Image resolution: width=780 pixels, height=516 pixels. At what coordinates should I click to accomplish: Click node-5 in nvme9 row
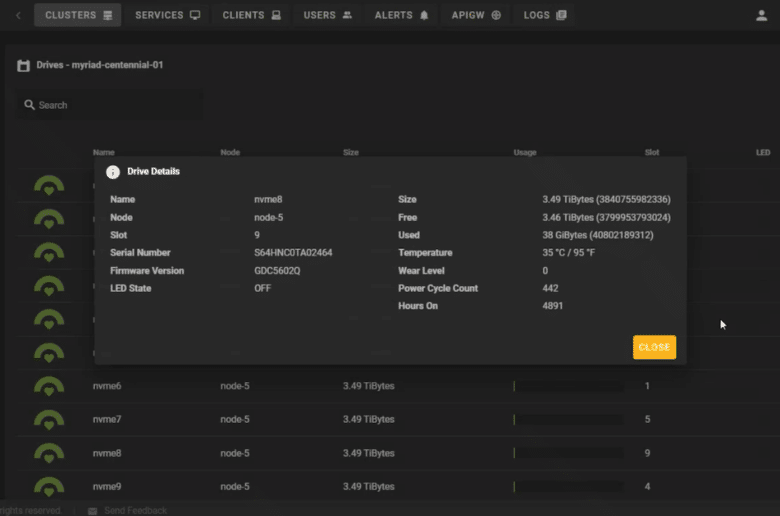[x=235, y=487]
